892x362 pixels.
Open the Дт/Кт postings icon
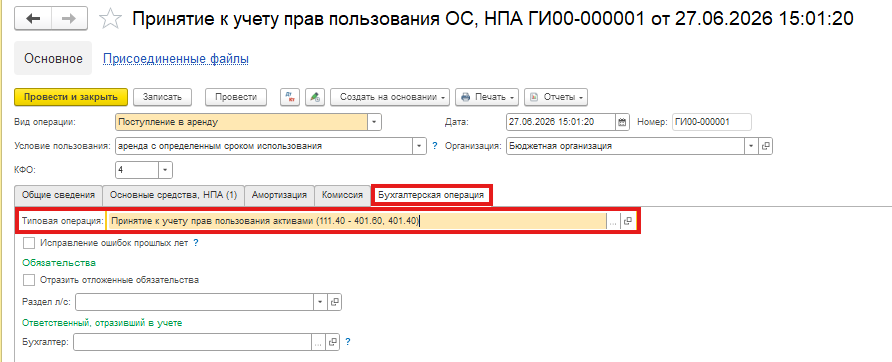coord(290,97)
